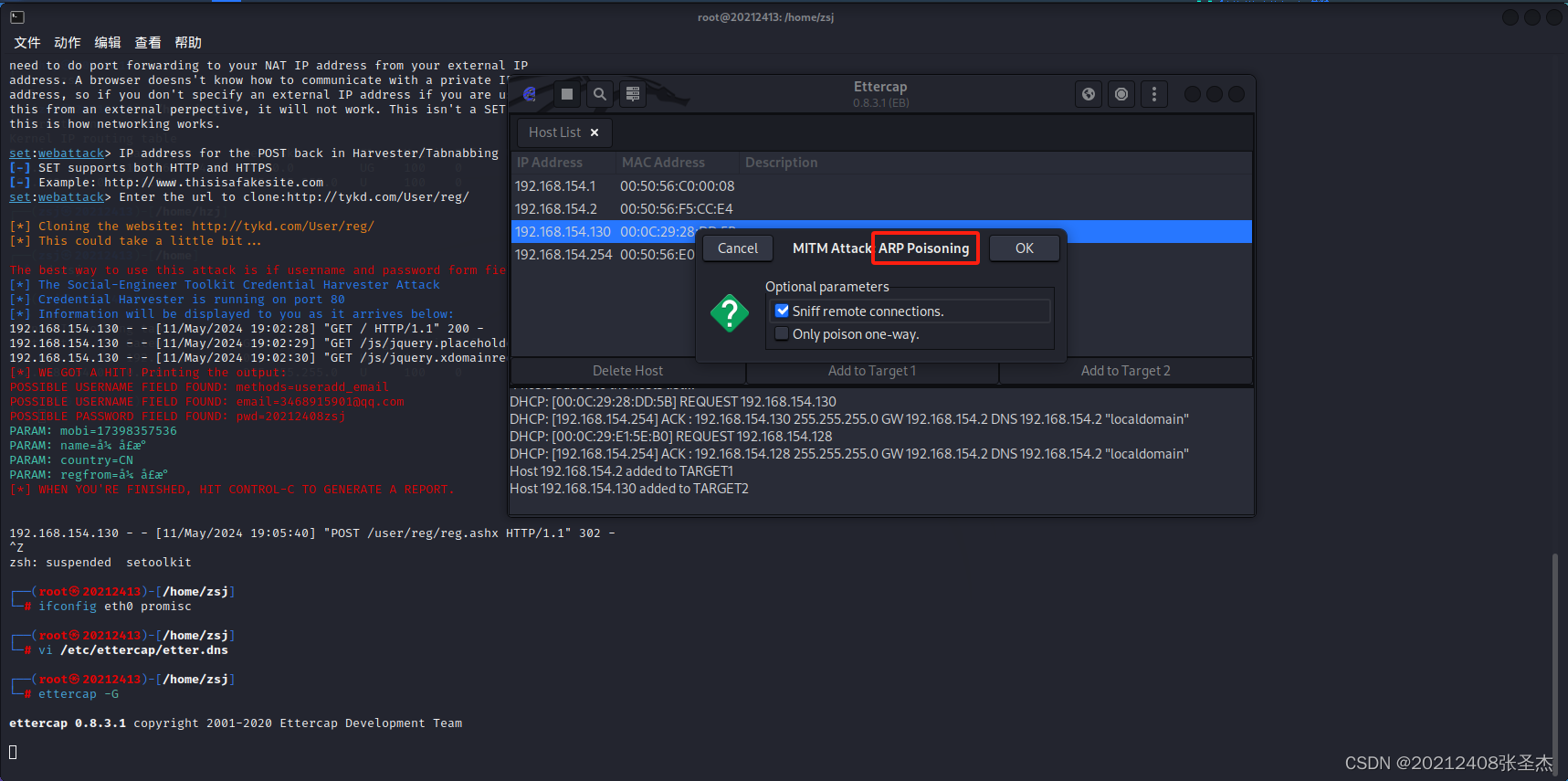Click the terminal window icon in title bar
1568x781 pixels.
[x=17, y=17]
